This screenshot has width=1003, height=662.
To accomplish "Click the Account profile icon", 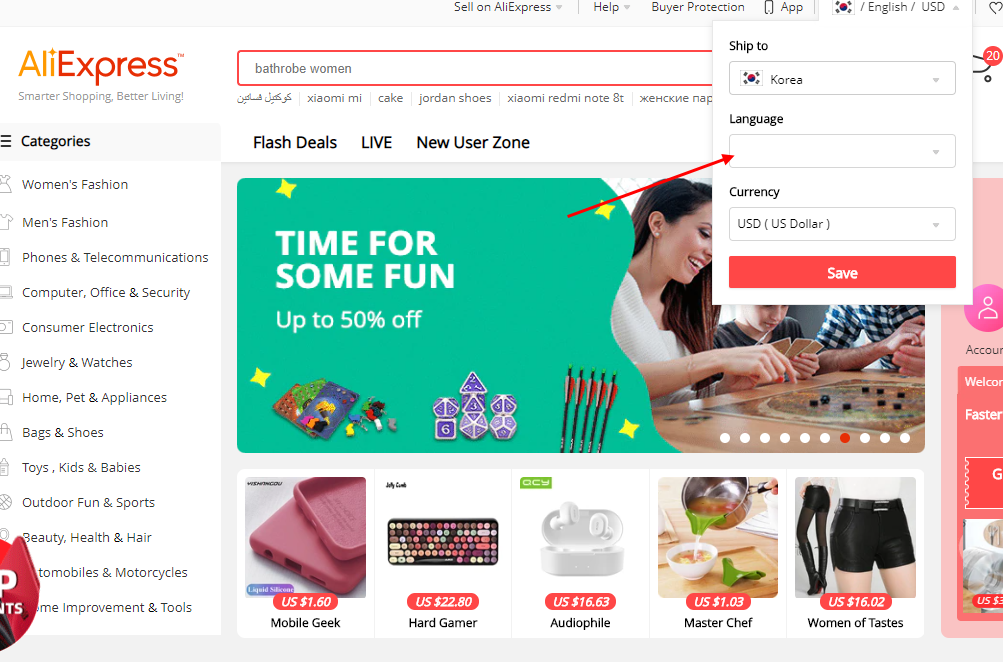I will tap(985, 308).
